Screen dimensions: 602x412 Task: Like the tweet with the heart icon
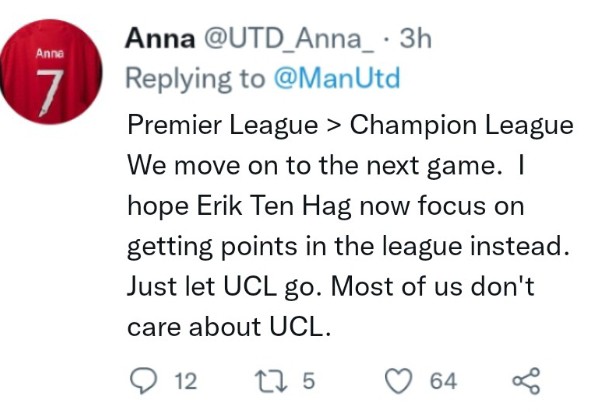399,381
